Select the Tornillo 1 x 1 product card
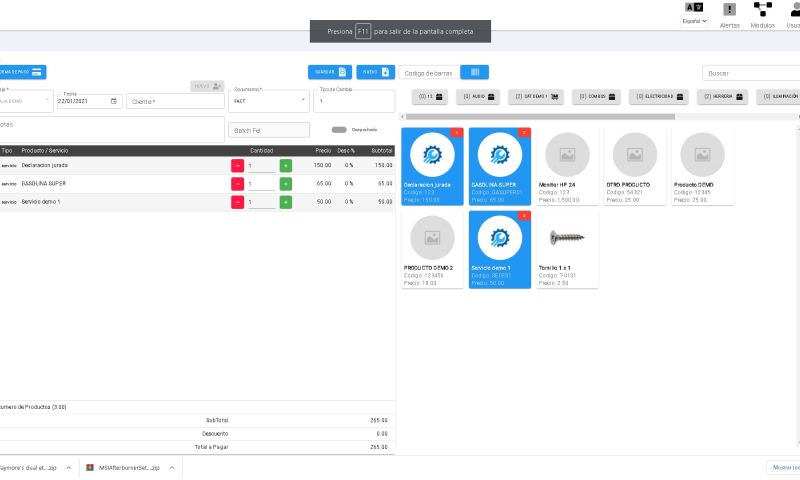 click(567, 249)
